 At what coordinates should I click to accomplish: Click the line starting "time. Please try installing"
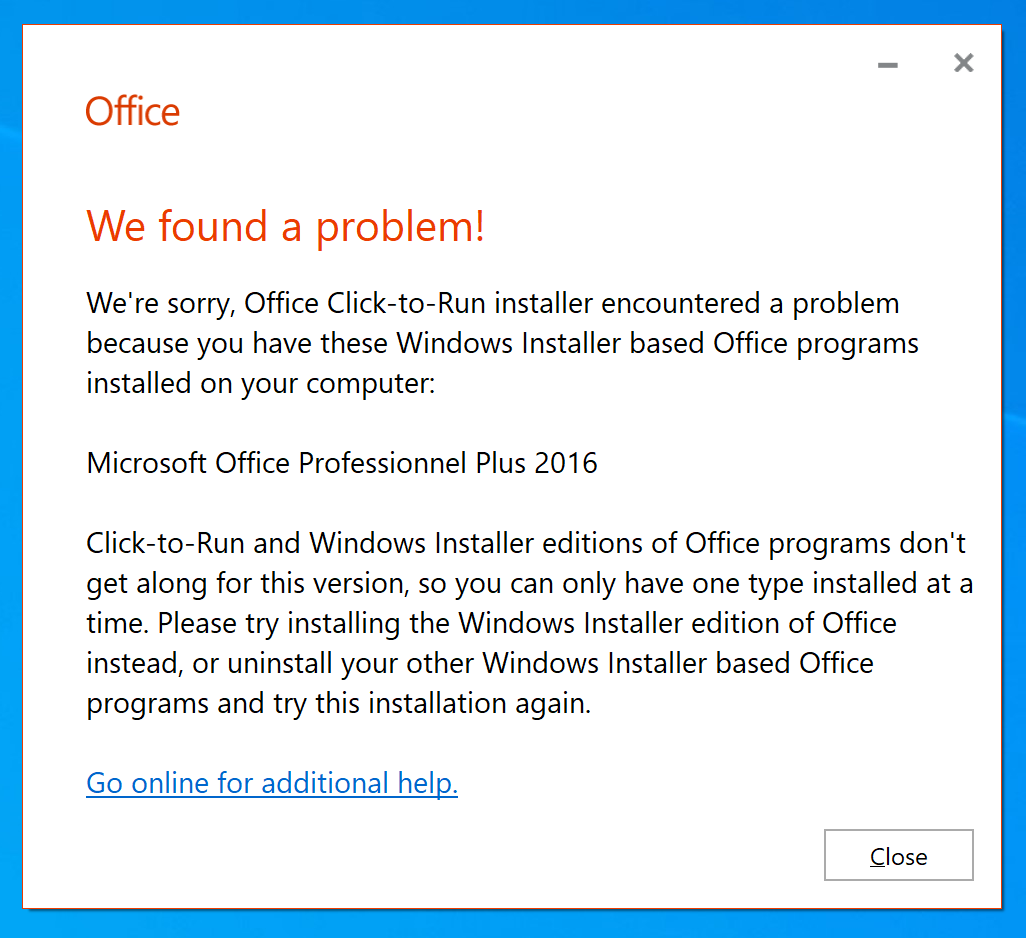coord(491,623)
